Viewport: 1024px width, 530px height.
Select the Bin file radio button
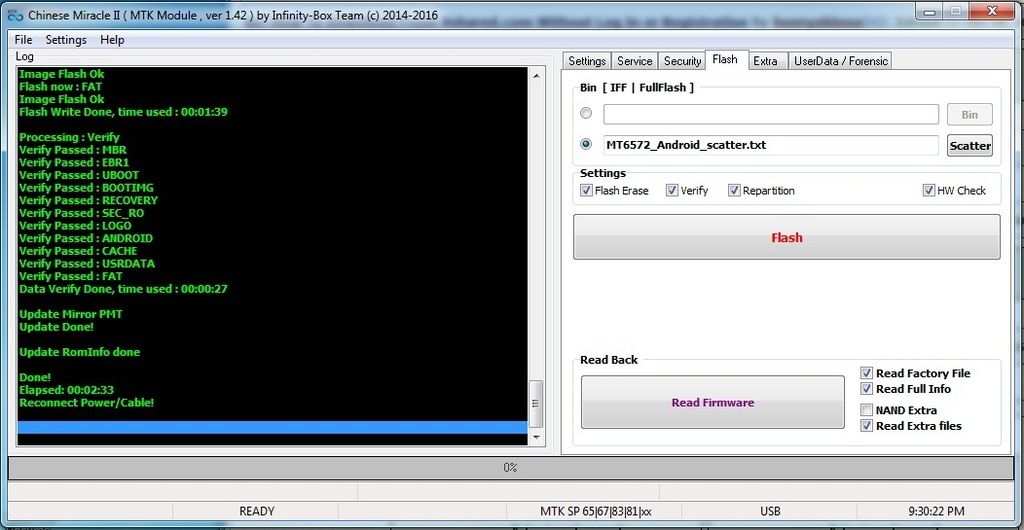[x=586, y=114]
